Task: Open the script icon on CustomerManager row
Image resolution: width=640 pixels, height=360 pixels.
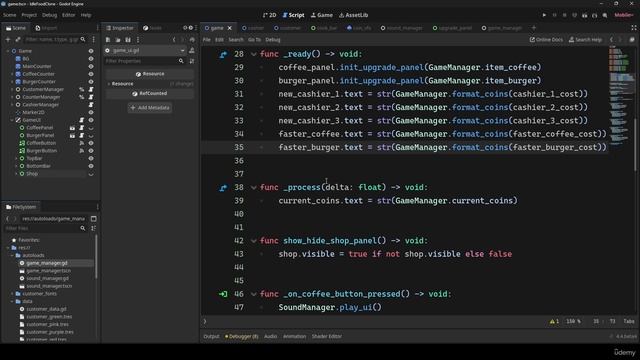Action: pyautogui.click(x=91, y=89)
